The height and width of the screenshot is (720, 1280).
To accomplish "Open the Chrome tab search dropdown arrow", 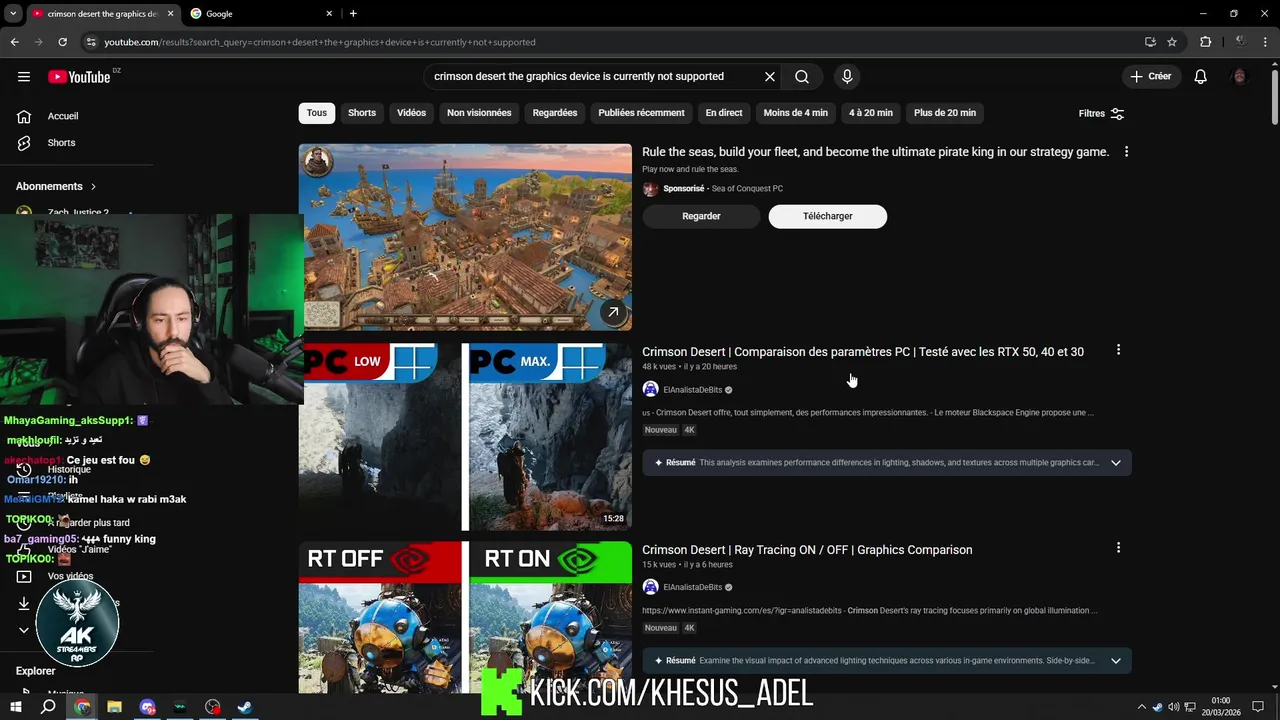I will [13, 14].
